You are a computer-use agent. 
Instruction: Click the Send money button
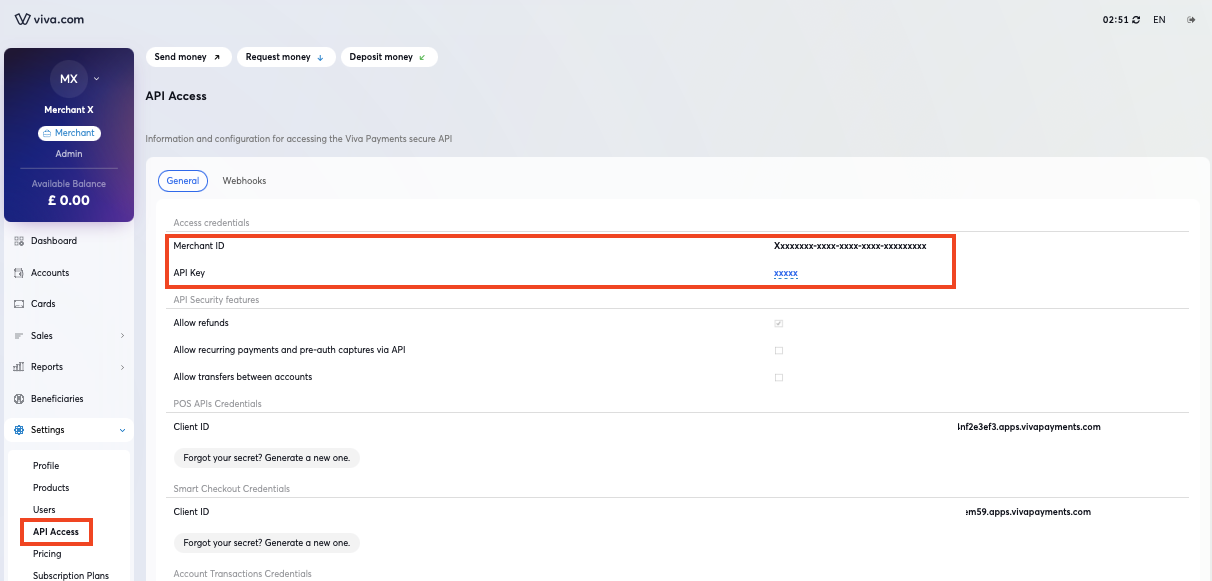[x=188, y=57]
